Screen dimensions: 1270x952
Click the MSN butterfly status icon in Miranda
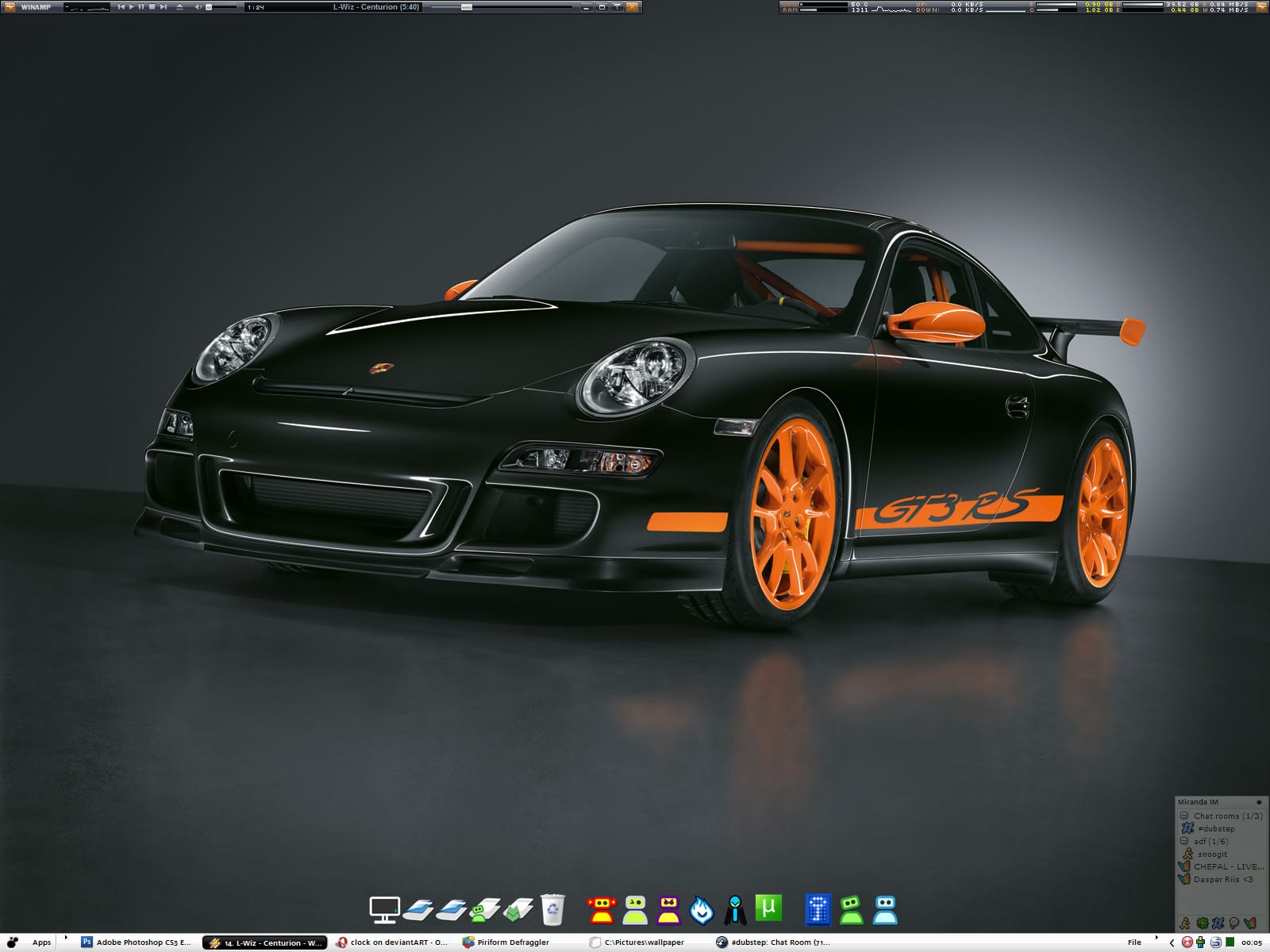[1250, 923]
